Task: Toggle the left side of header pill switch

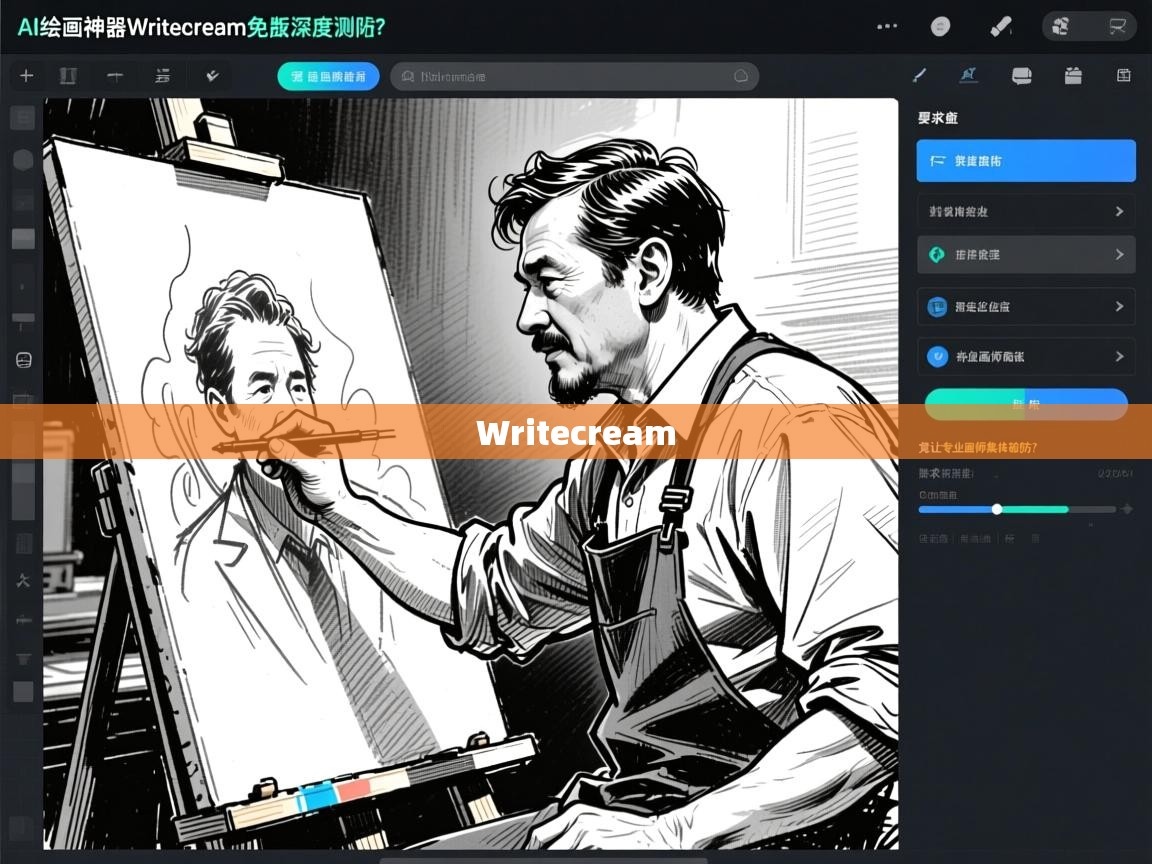Action: tap(1062, 27)
